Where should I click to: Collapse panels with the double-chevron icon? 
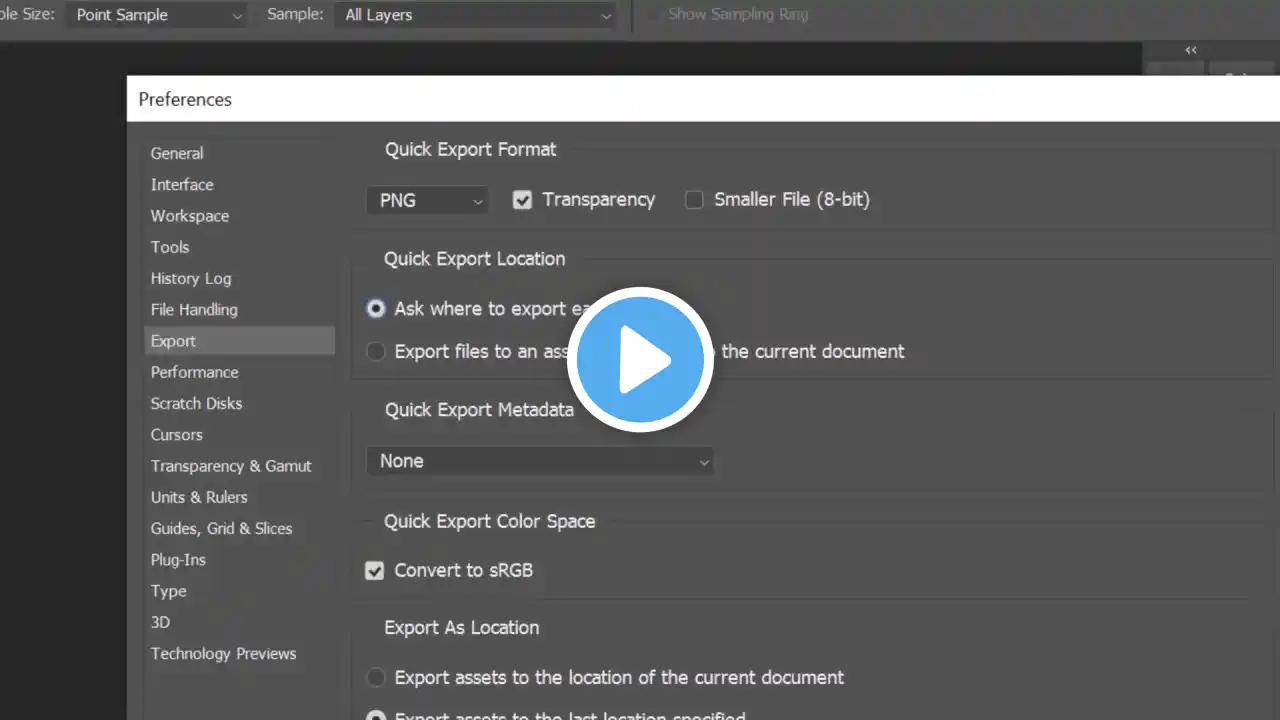click(1191, 50)
